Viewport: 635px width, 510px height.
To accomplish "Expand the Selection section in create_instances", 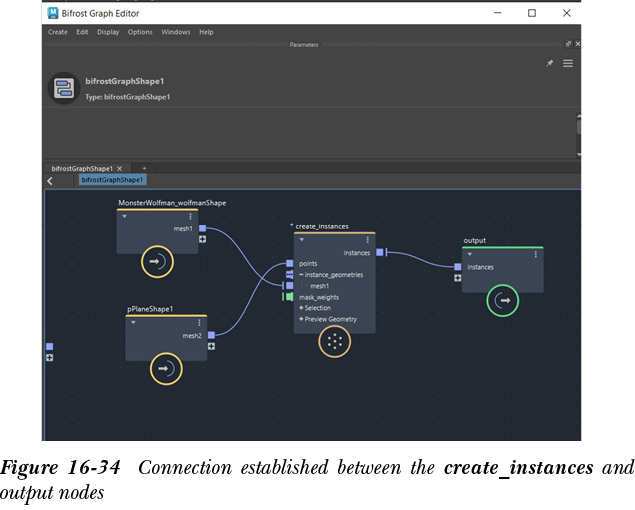I will (x=301, y=308).
